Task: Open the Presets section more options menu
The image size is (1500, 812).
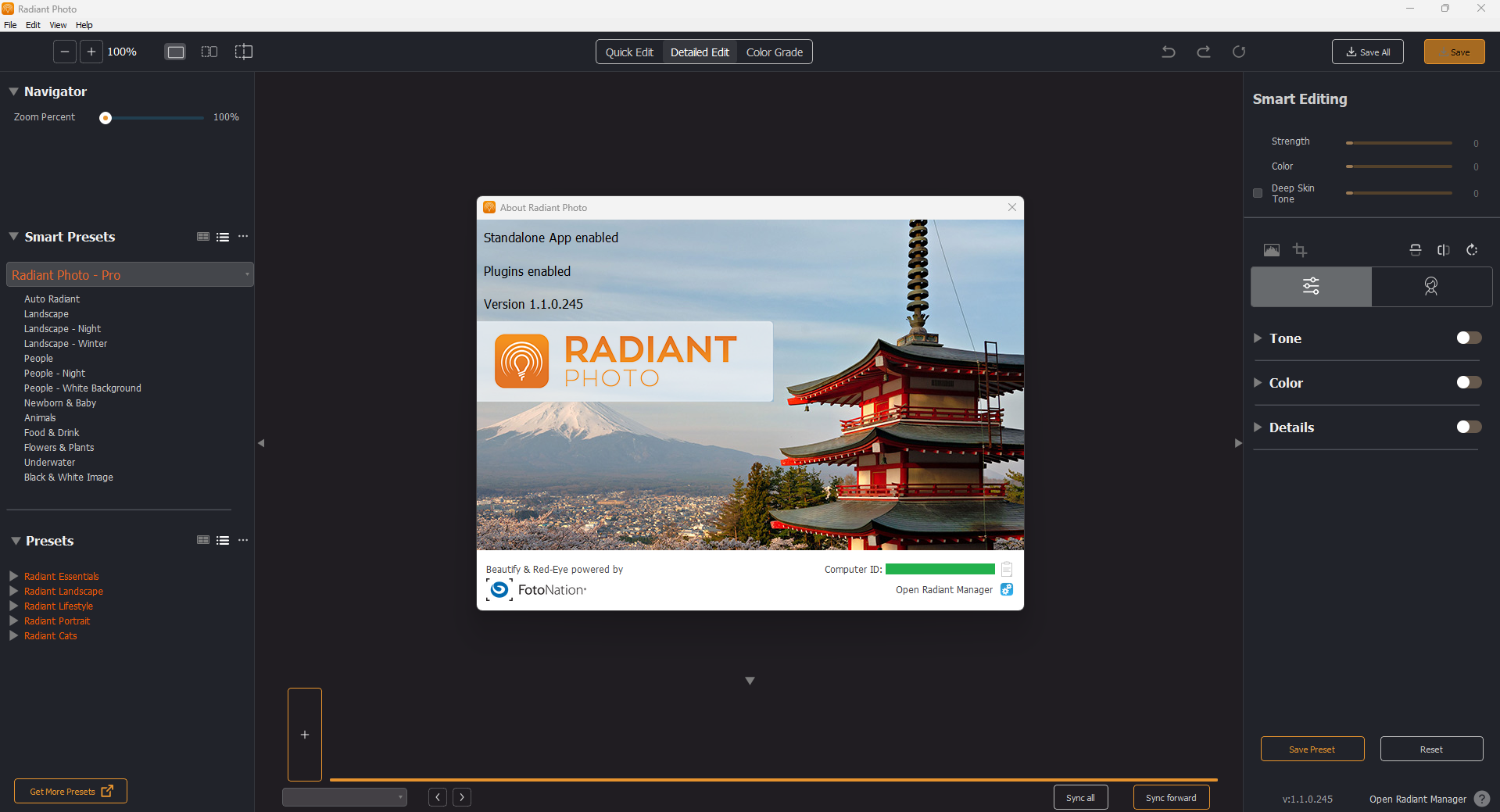Action: pos(243,539)
